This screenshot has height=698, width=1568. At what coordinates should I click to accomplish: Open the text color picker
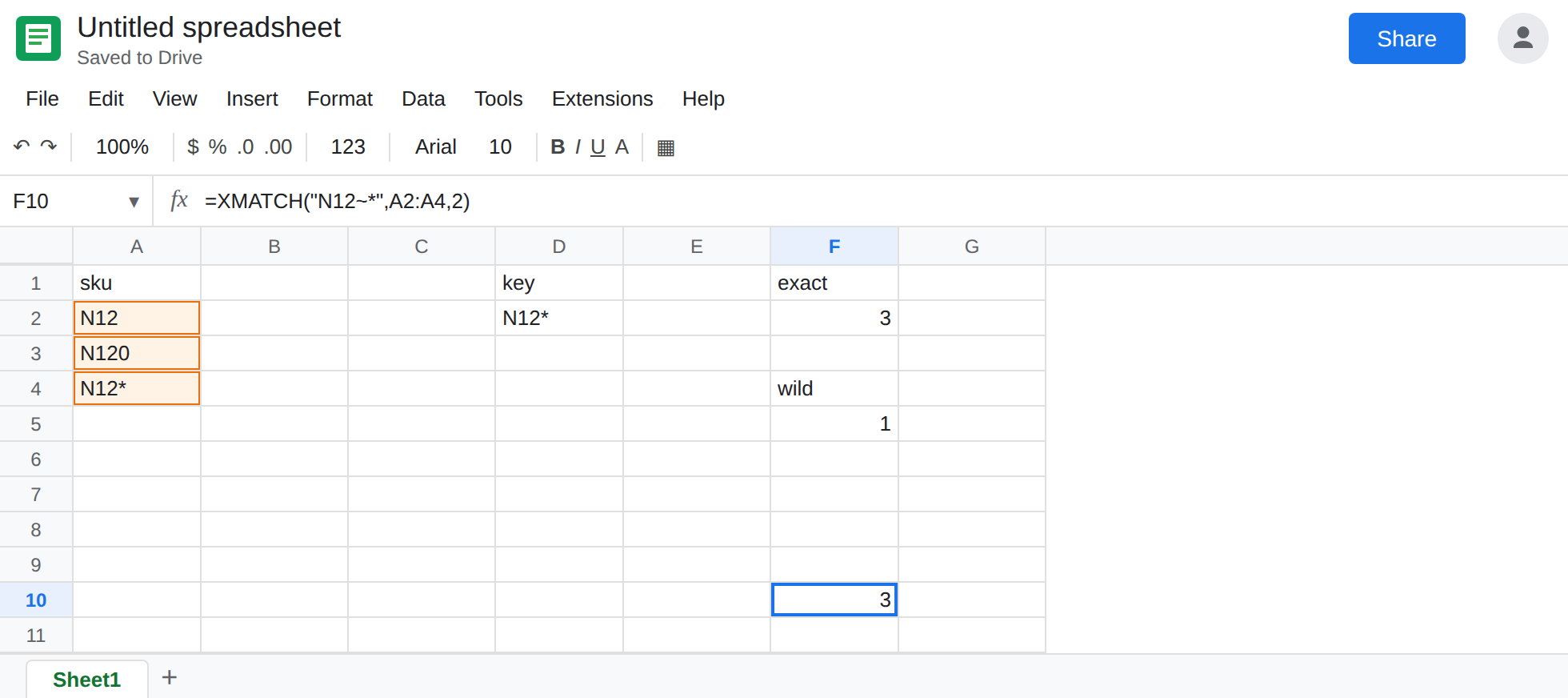pyautogui.click(x=622, y=146)
